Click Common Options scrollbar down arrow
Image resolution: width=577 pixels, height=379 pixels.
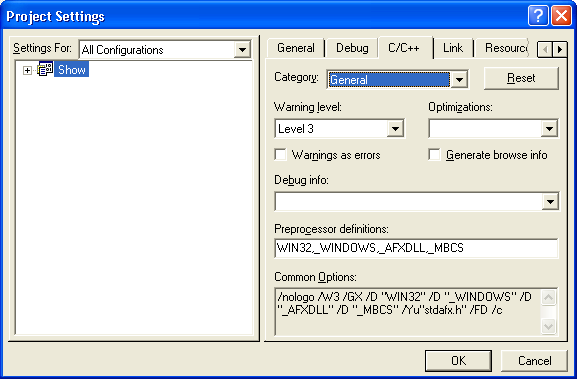548,326
